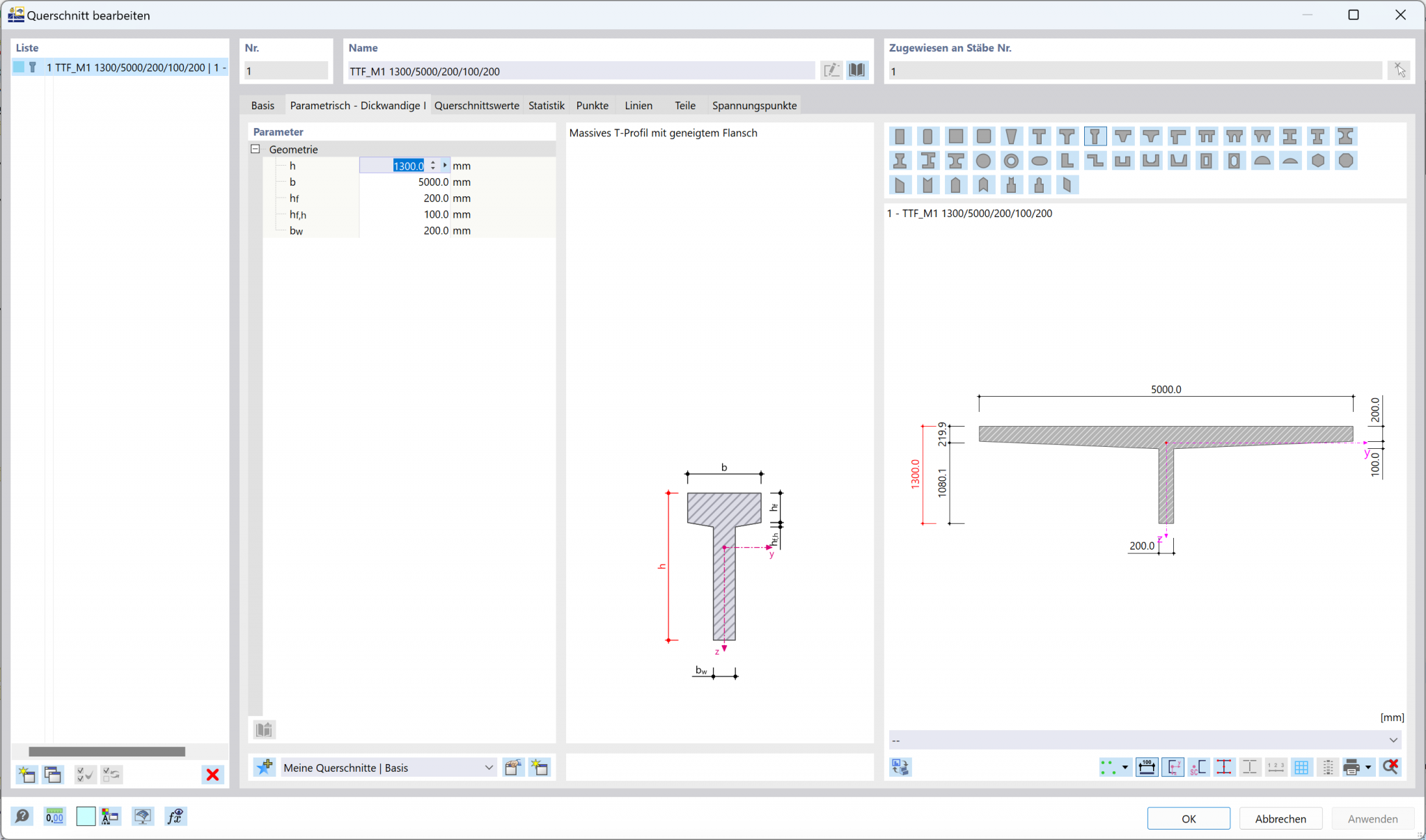
Task: Toggle principal axes display in preview toolbar
Action: (x=1173, y=767)
